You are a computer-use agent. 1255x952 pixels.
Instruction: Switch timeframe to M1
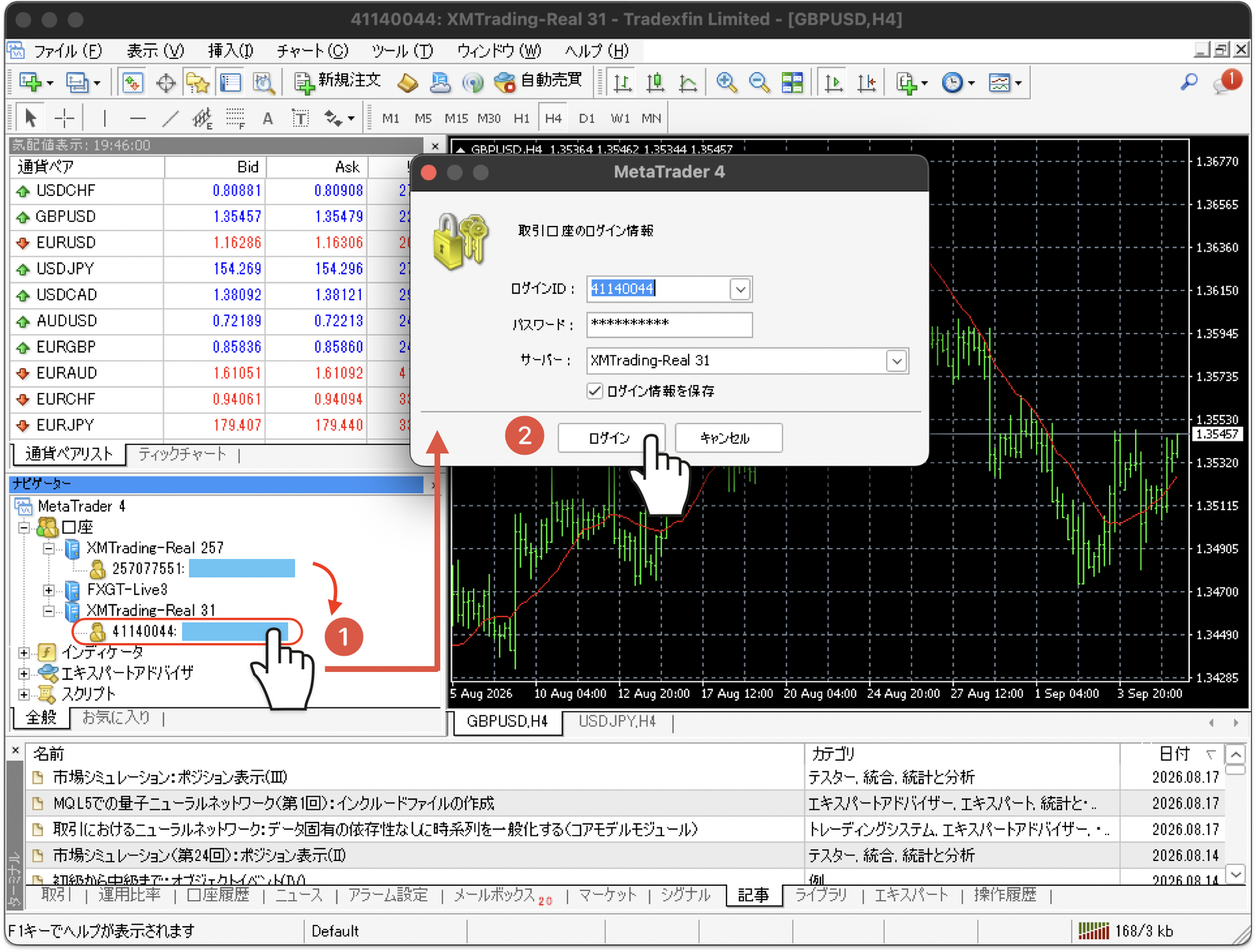click(x=391, y=118)
